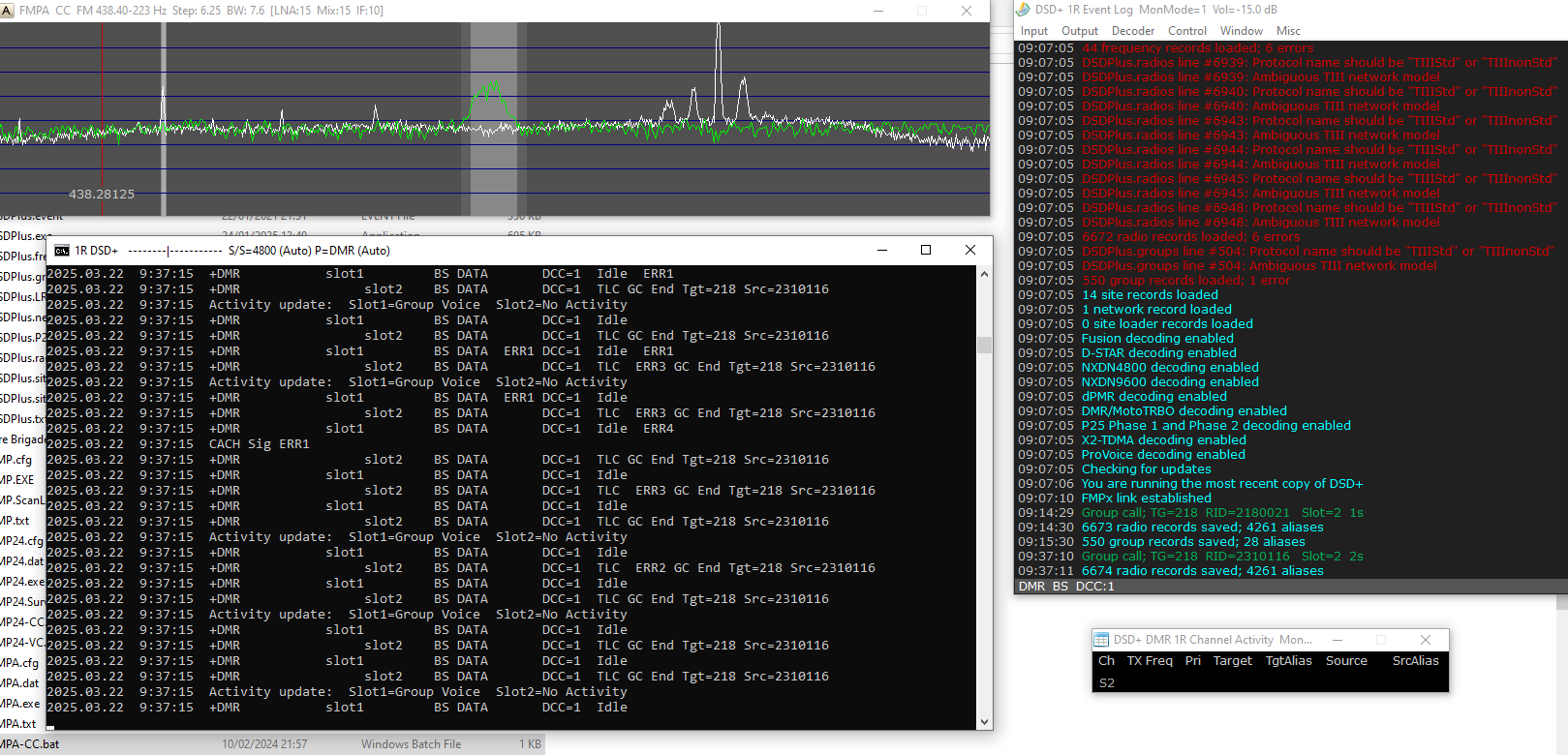Click the highlighted tuned channel band in spectrum
This screenshot has height=755, width=1568.
(494, 118)
